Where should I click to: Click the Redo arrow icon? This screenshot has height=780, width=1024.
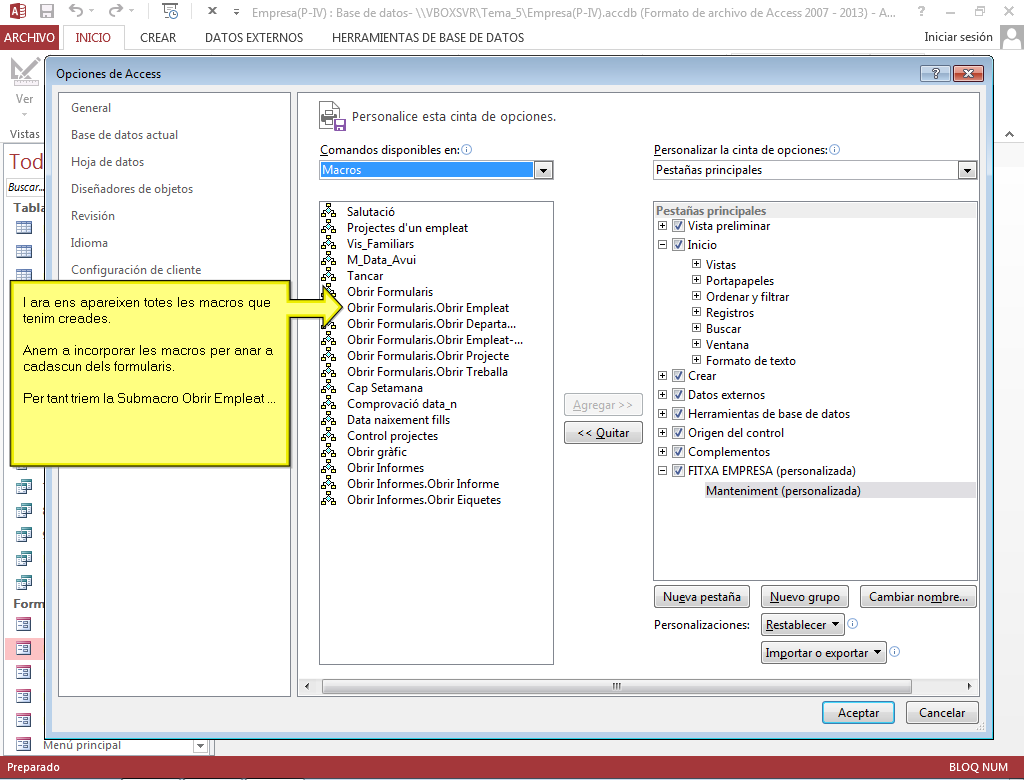tap(116, 10)
